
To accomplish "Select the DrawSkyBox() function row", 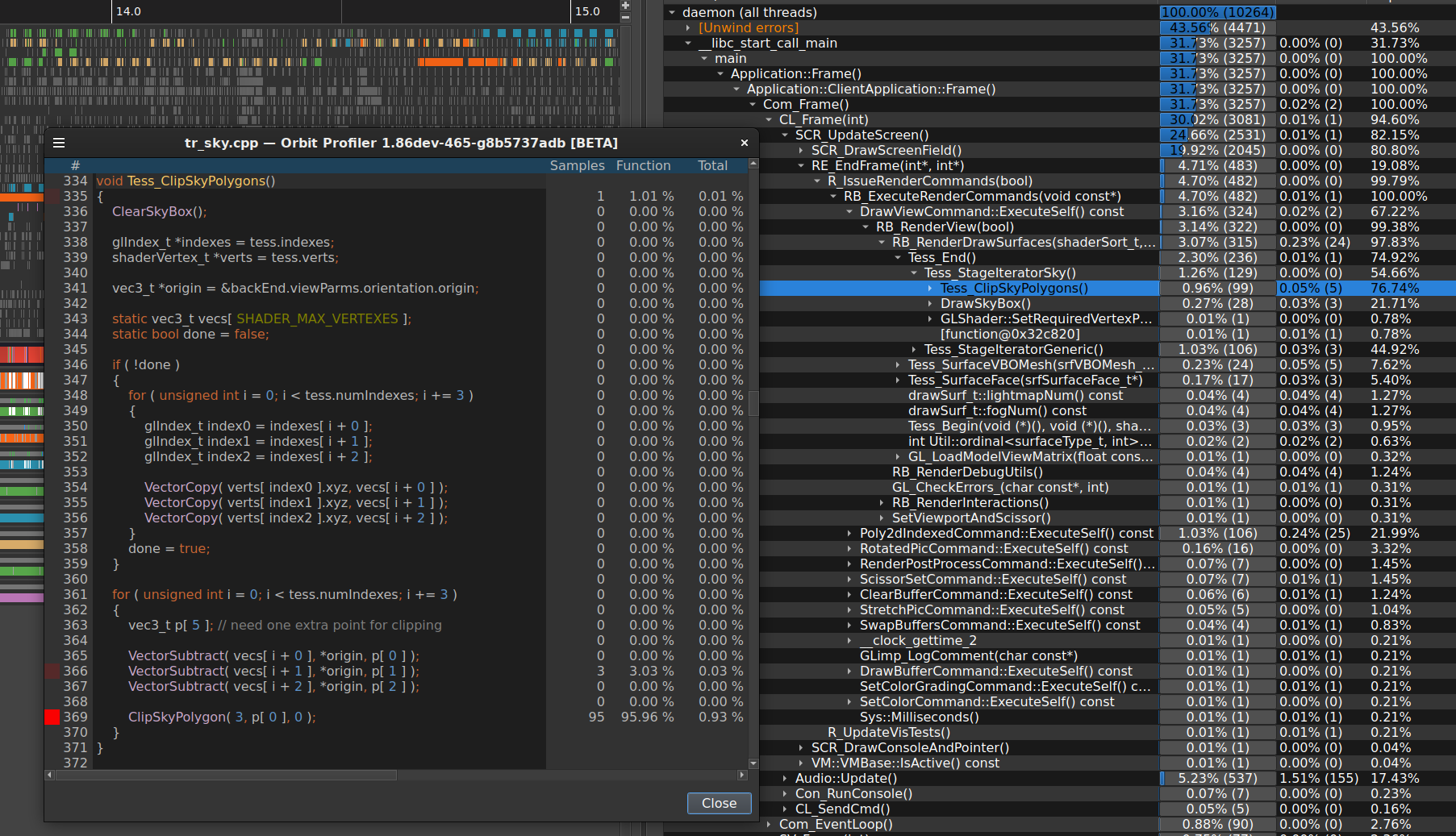I will (x=986, y=303).
